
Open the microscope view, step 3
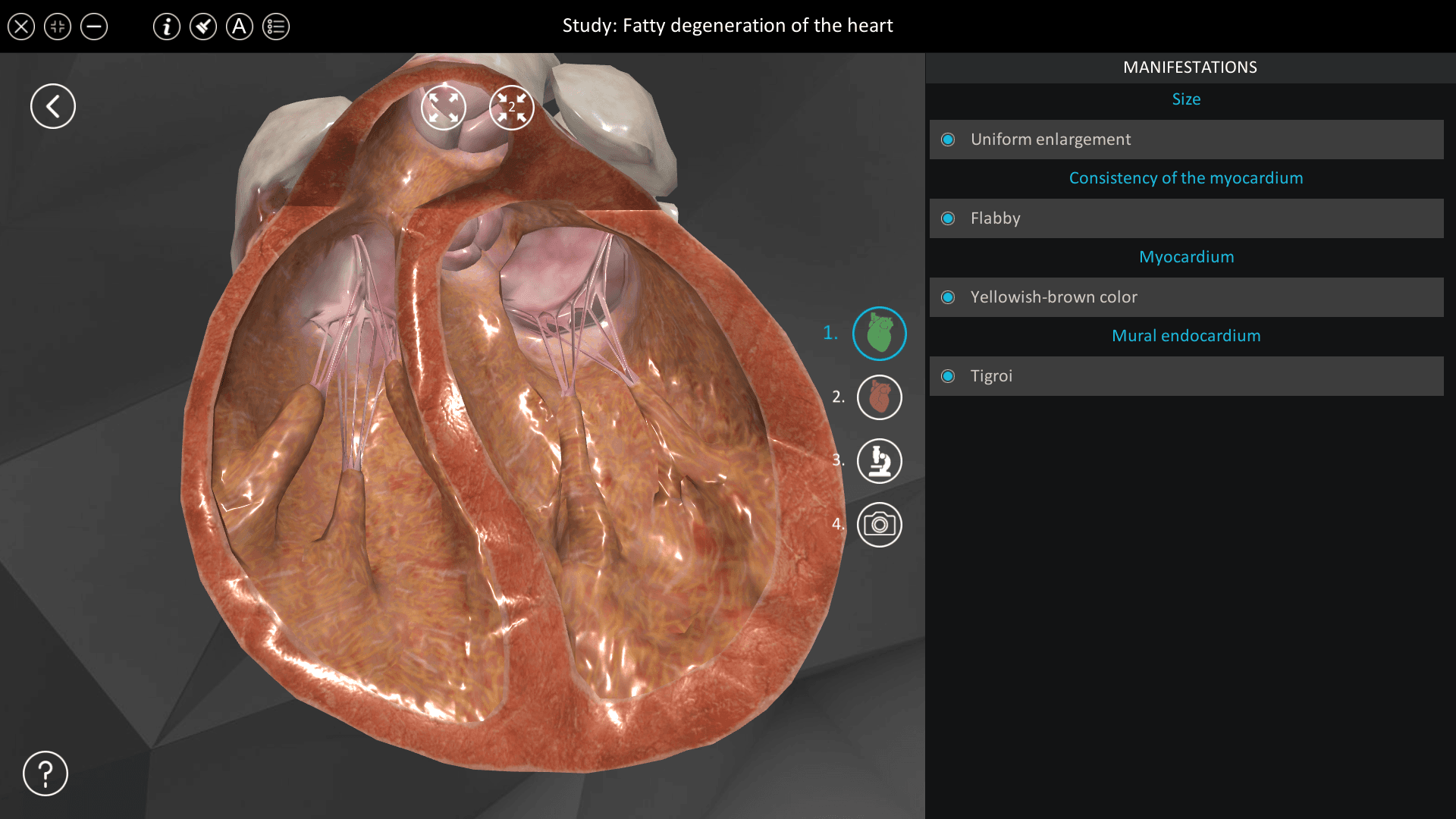pos(880,461)
